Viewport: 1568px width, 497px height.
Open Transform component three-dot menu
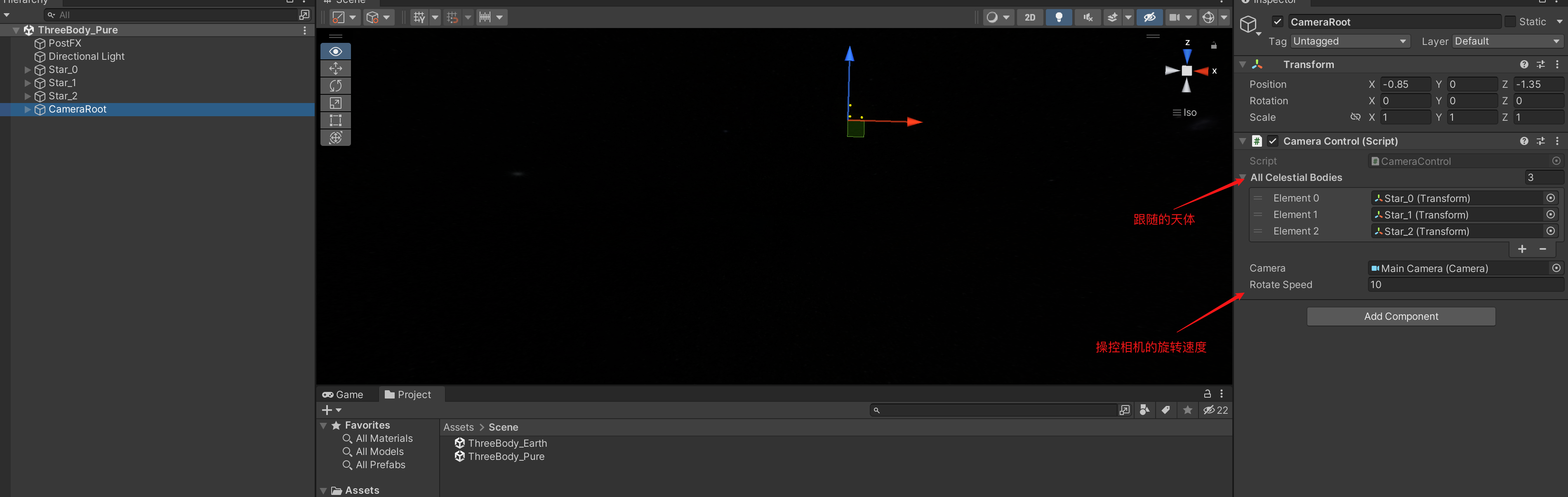(x=1557, y=64)
